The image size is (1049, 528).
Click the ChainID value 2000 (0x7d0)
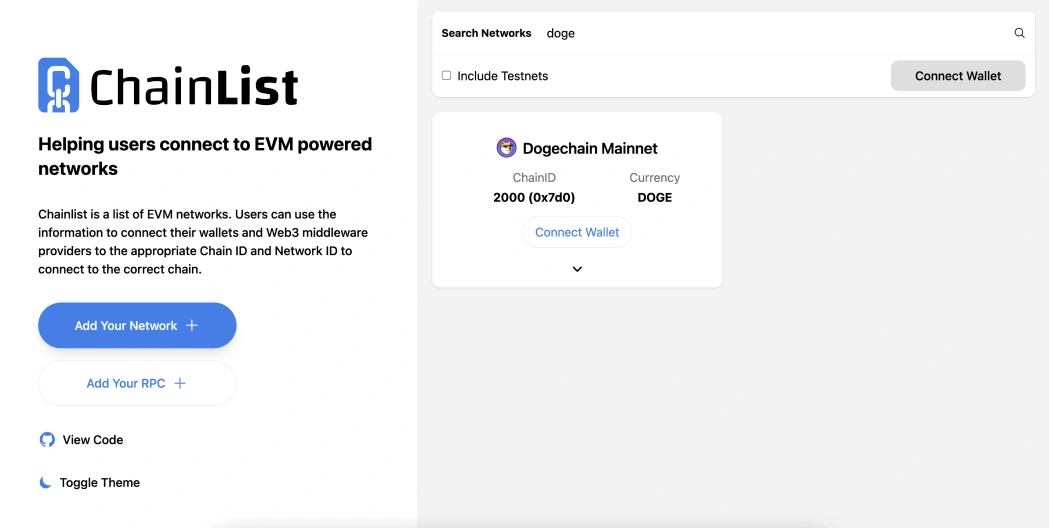coord(534,197)
